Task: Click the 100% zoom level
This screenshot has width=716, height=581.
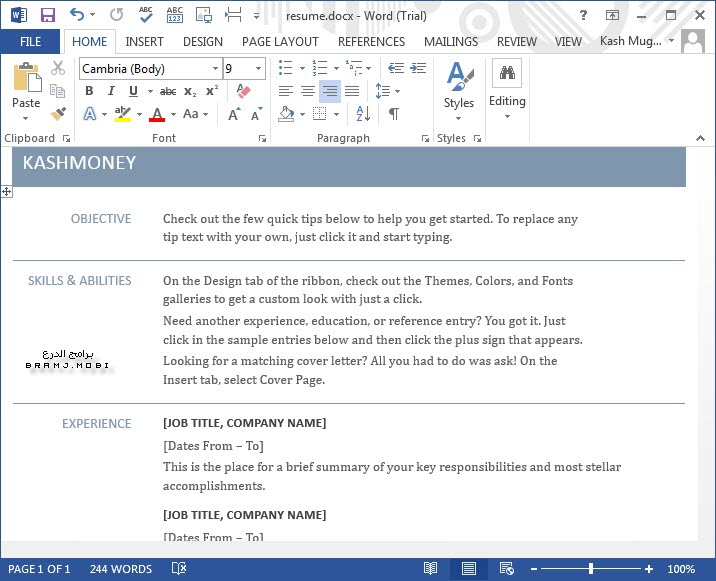Action: click(x=681, y=569)
